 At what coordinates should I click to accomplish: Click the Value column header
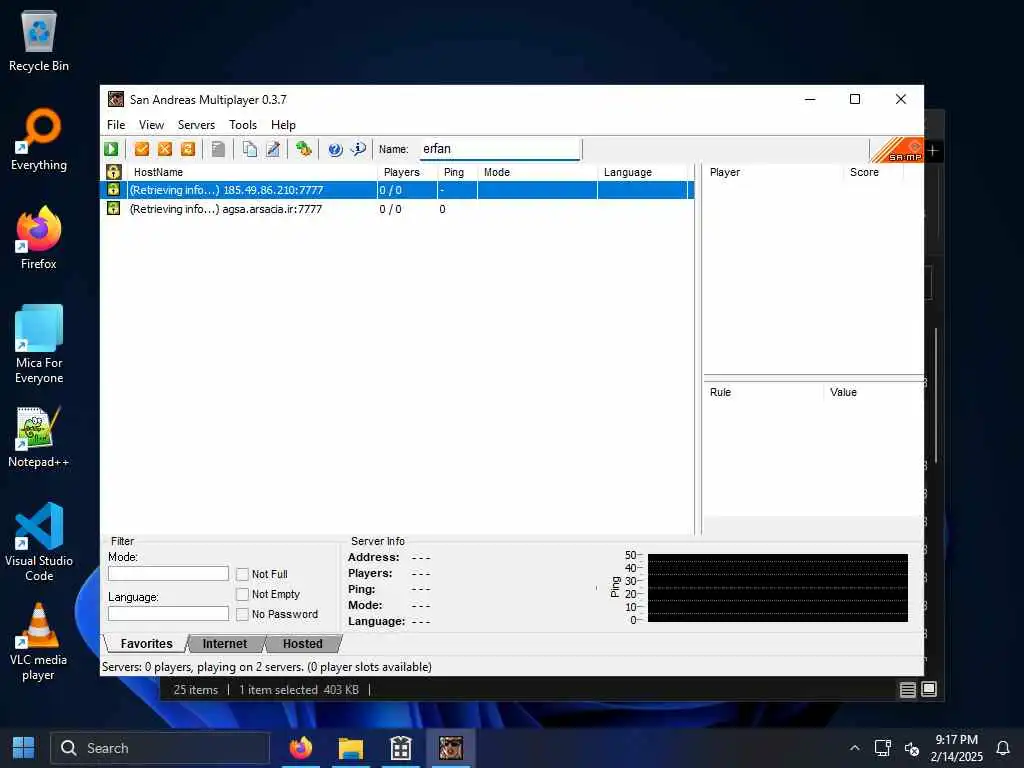(x=874, y=392)
